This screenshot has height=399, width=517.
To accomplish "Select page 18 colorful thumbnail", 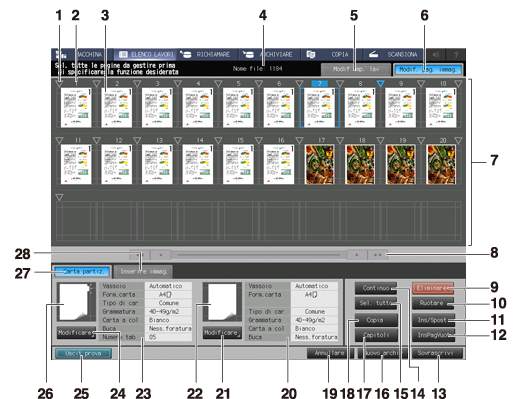I will tap(360, 164).
